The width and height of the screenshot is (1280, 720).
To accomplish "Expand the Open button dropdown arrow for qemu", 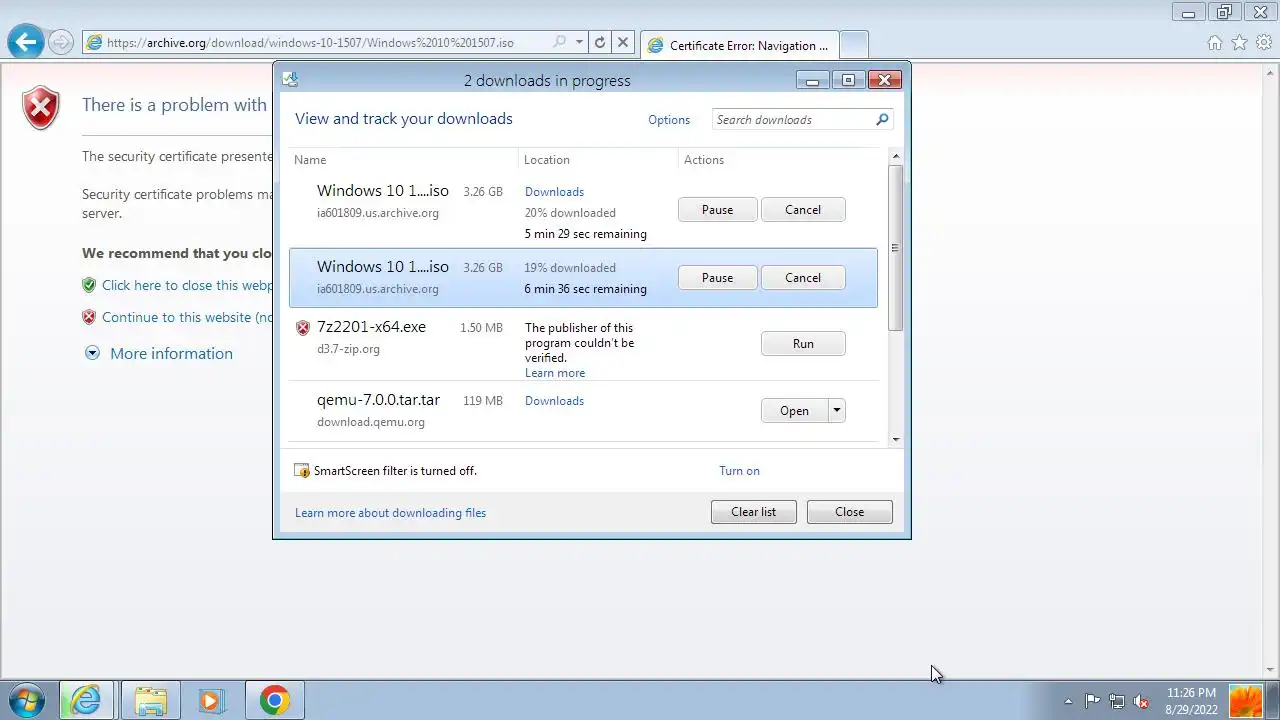I will click(x=837, y=411).
